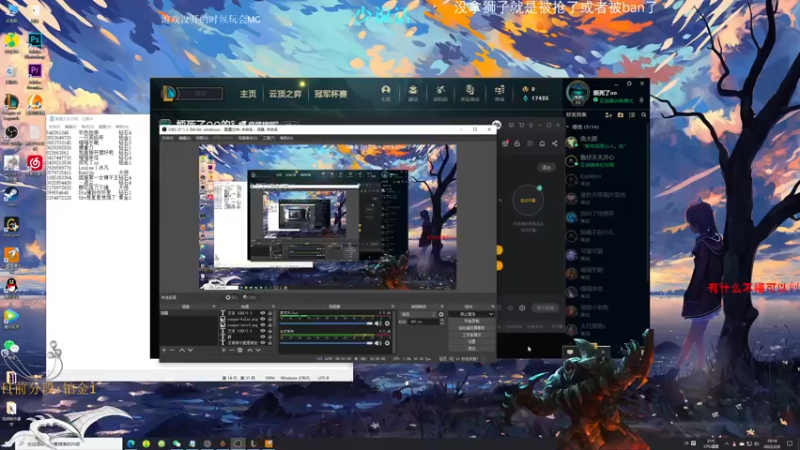Hide the second png image source
This screenshot has width=800, height=450.
[263, 325]
